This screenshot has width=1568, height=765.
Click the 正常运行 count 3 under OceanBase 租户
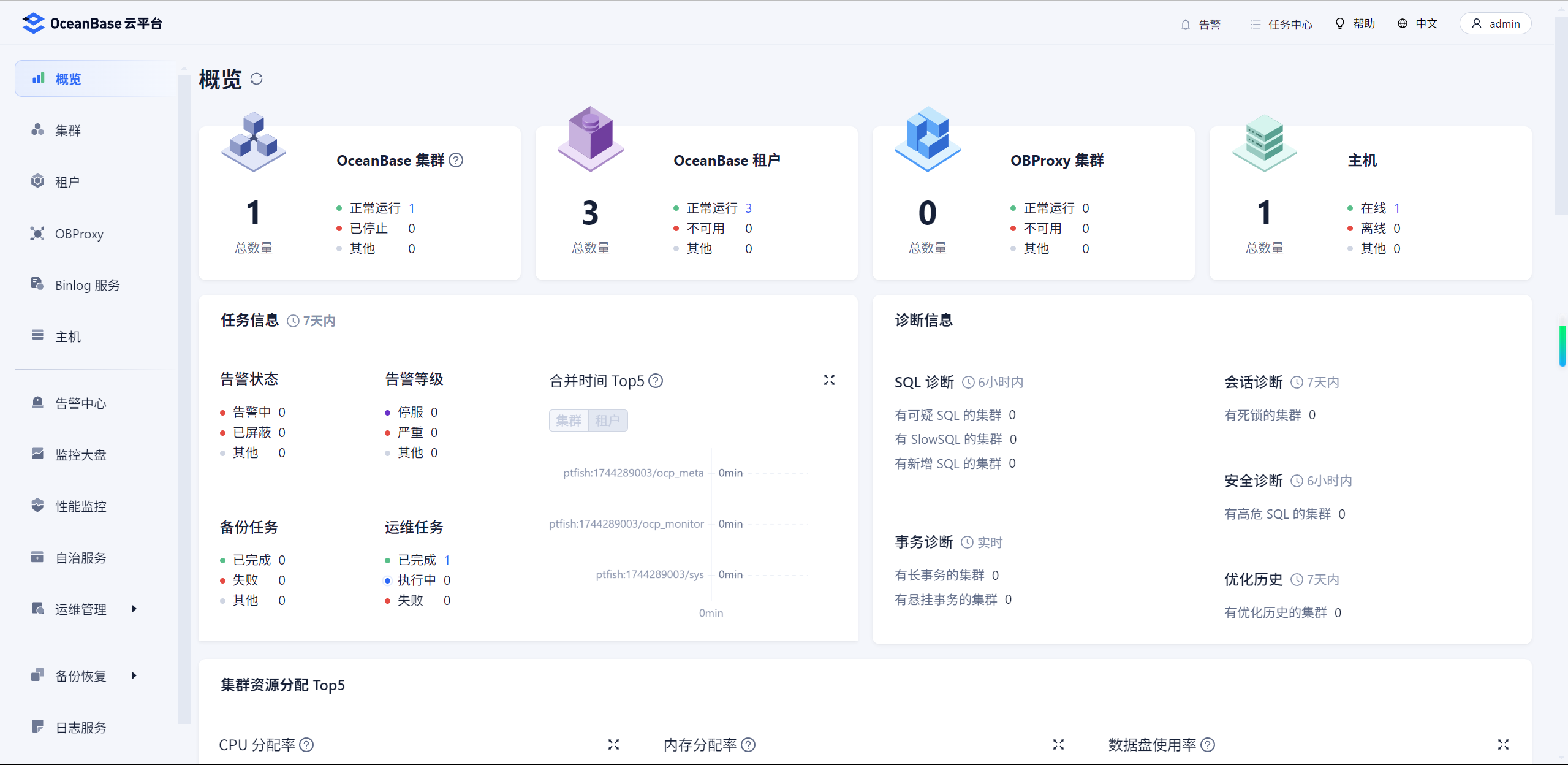coord(748,208)
